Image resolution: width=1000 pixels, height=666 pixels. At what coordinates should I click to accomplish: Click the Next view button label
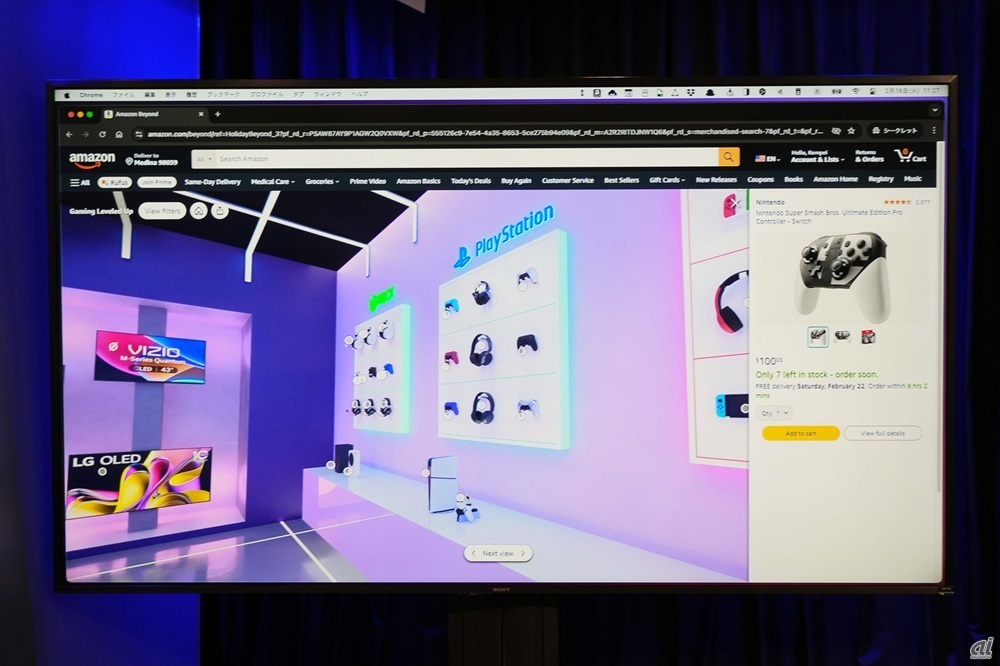[497, 554]
